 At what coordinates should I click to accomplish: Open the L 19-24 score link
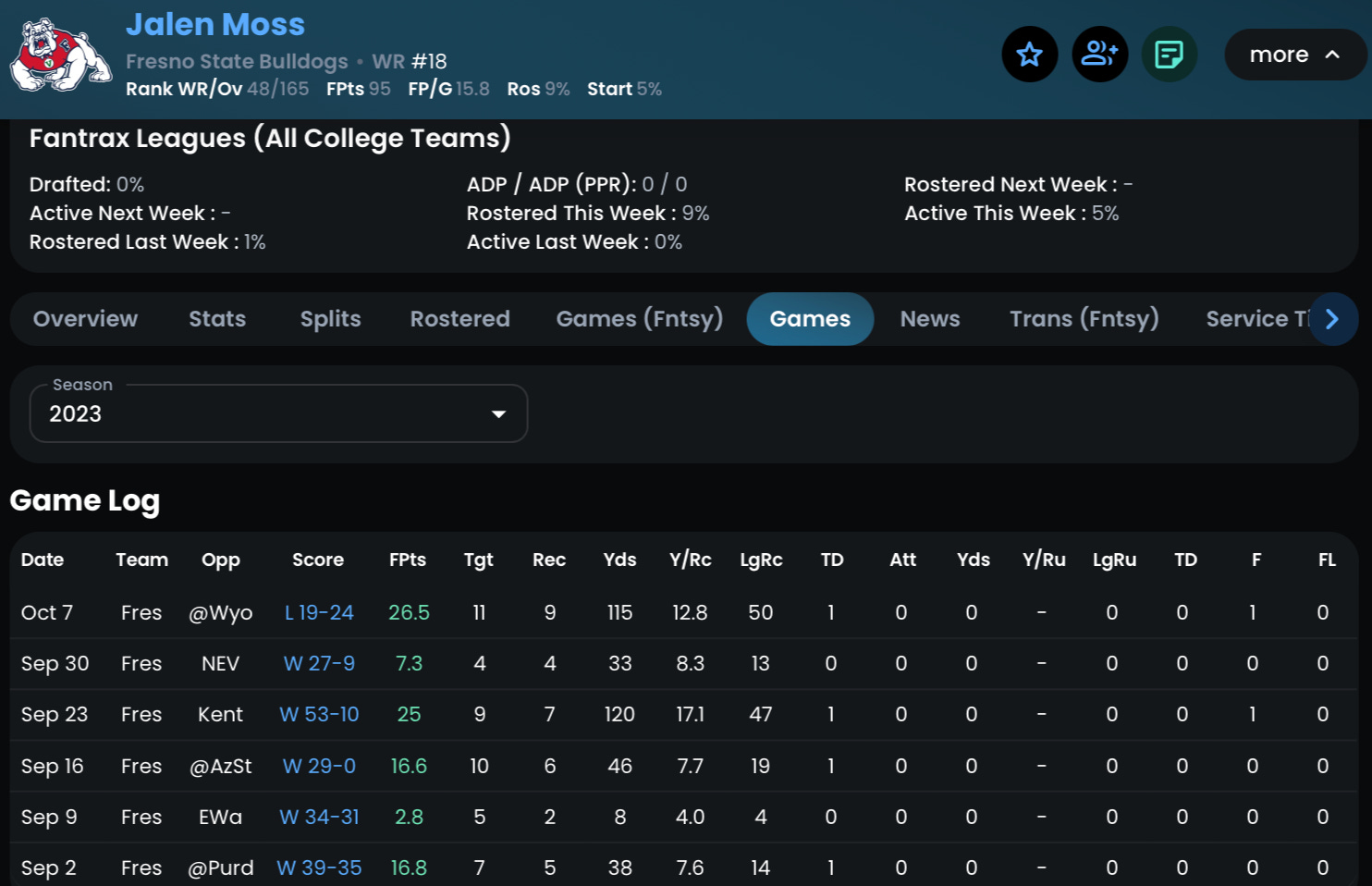click(x=319, y=613)
